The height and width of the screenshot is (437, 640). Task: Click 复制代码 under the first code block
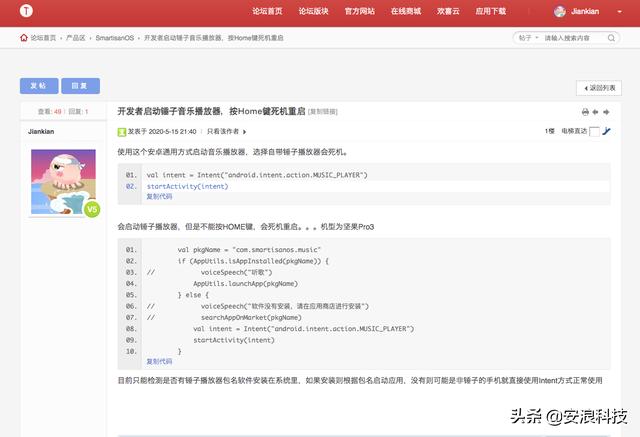pos(159,196)
